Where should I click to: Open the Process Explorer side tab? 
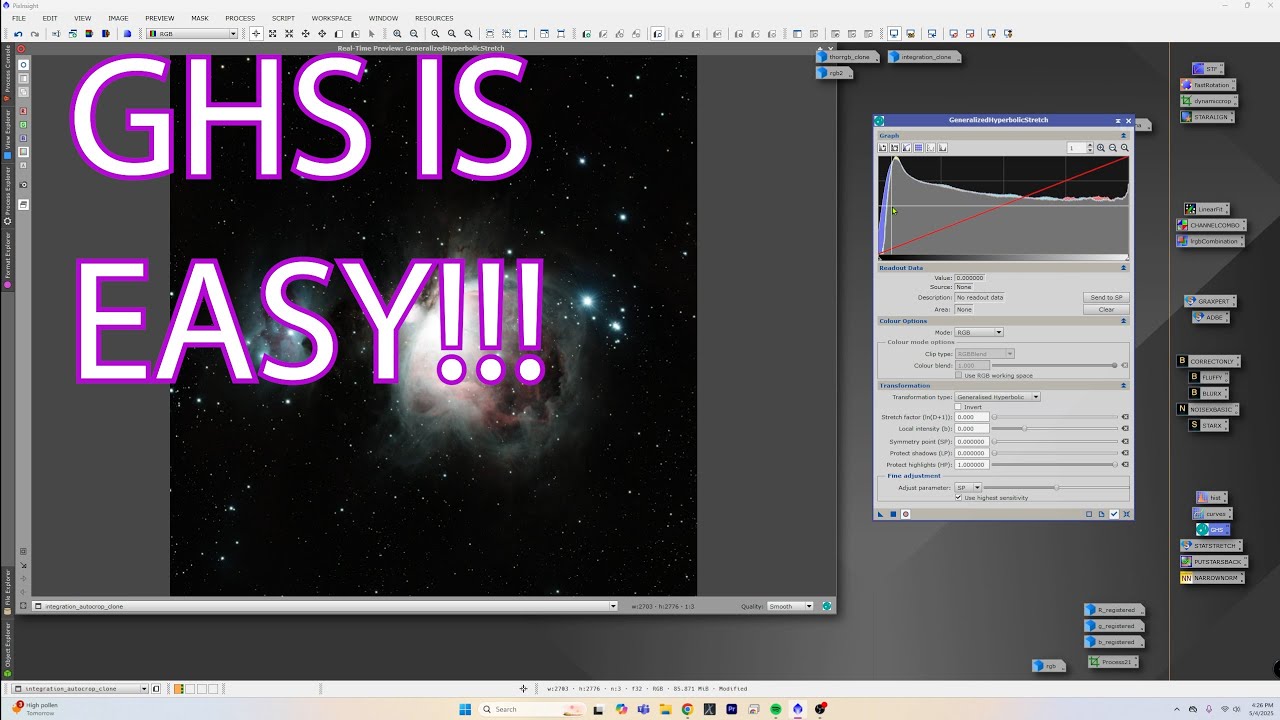click(x=8, y=196)
